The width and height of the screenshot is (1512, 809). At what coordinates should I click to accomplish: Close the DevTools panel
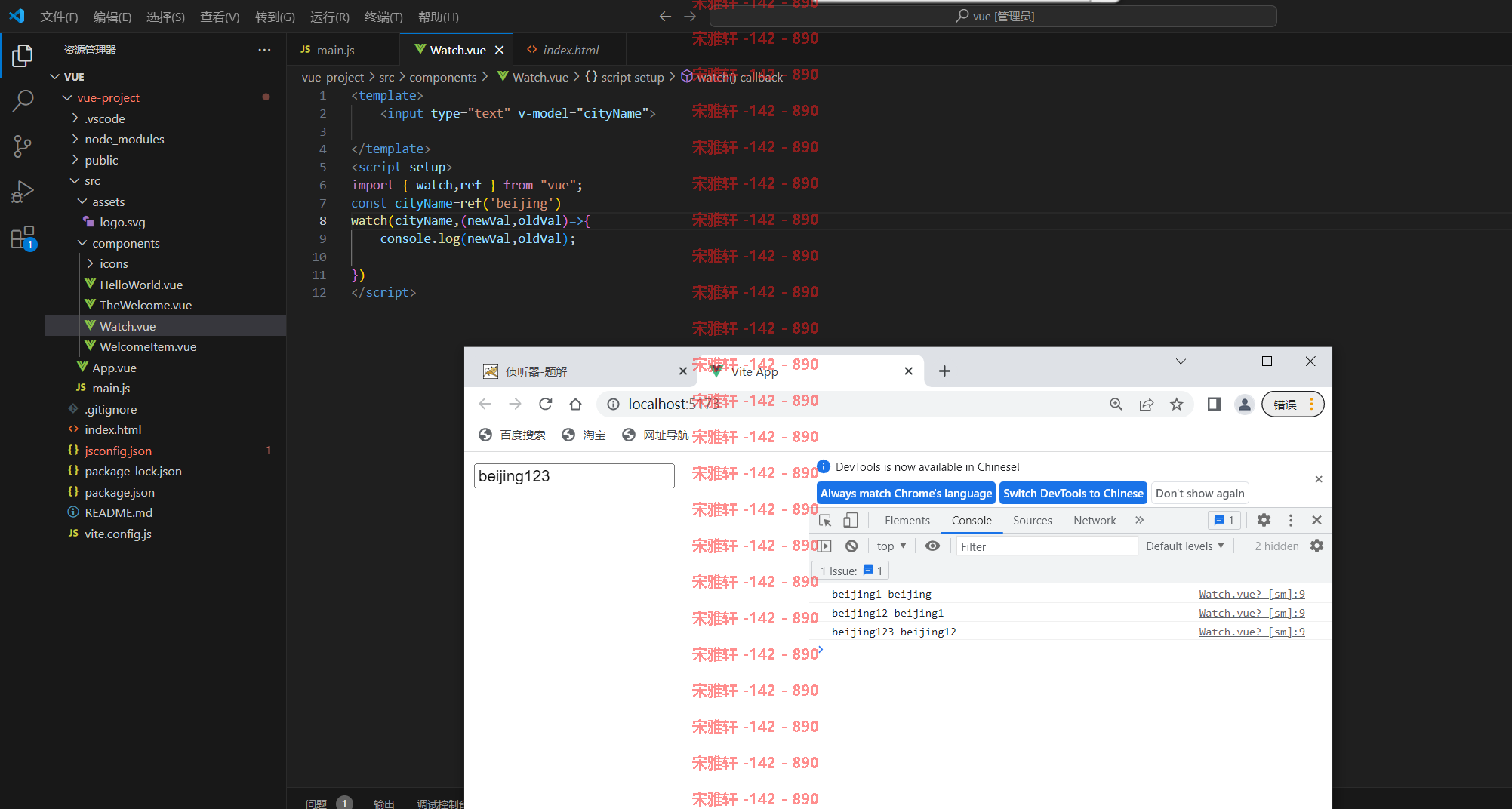click(x=1316, y=520)
